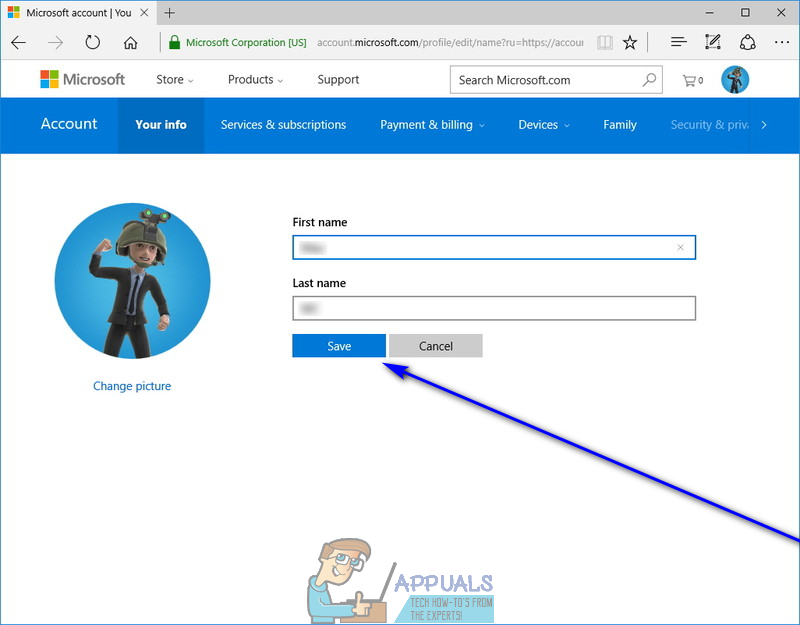800x625 pixels.
Task: Click the Share icon in browser toolbar
Action: click(x=747, y=42)
